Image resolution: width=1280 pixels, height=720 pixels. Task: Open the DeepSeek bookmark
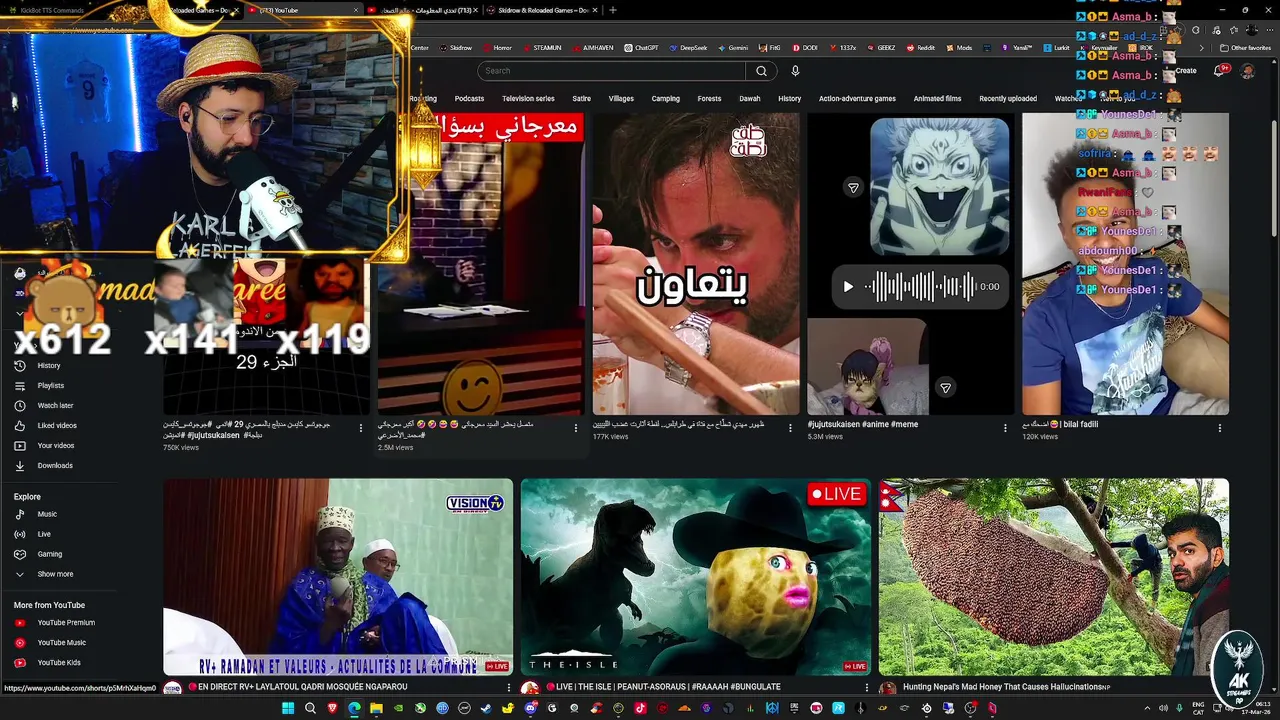point(687,47)
